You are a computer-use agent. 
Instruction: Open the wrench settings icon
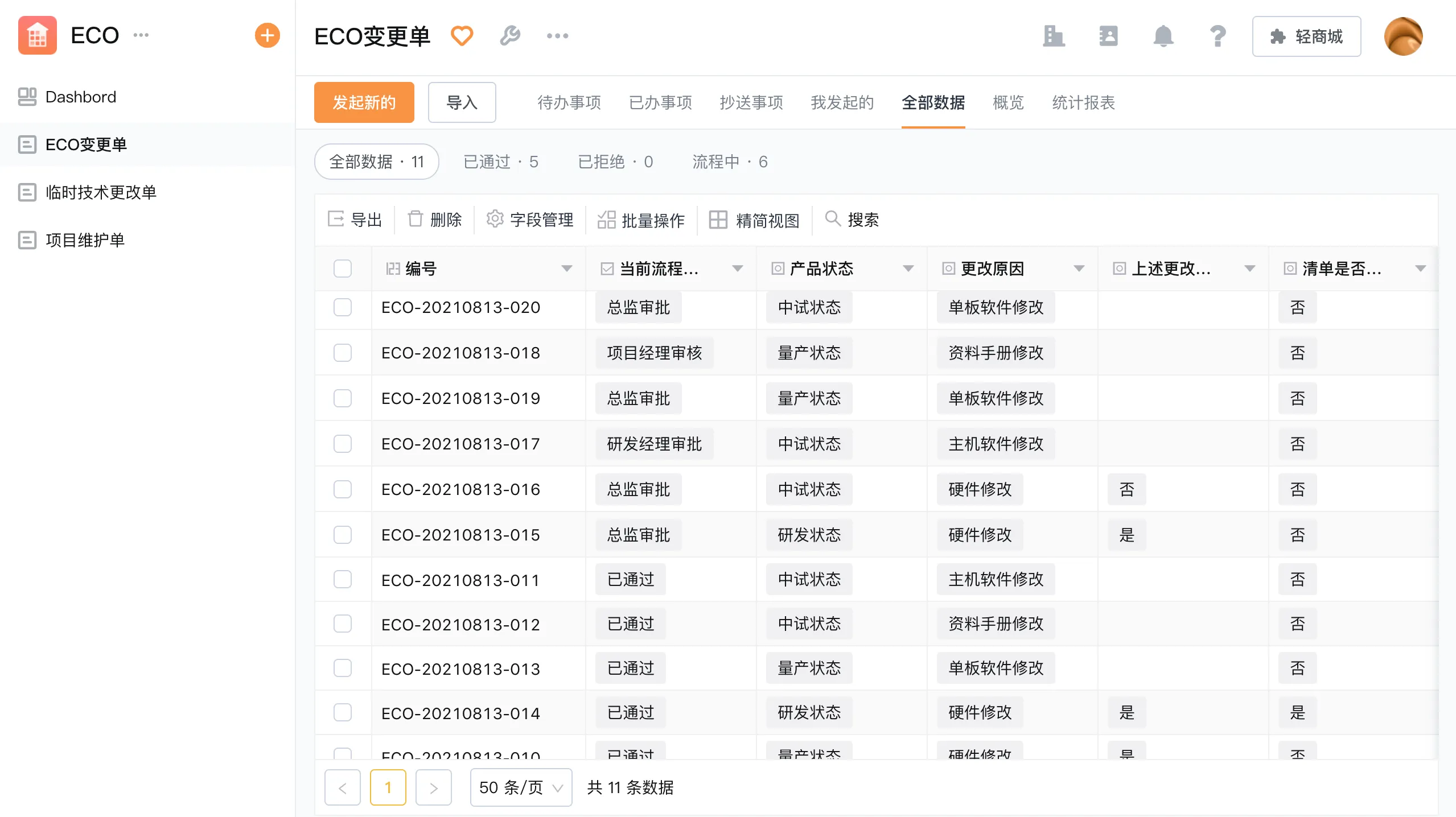tap(509, 36)
